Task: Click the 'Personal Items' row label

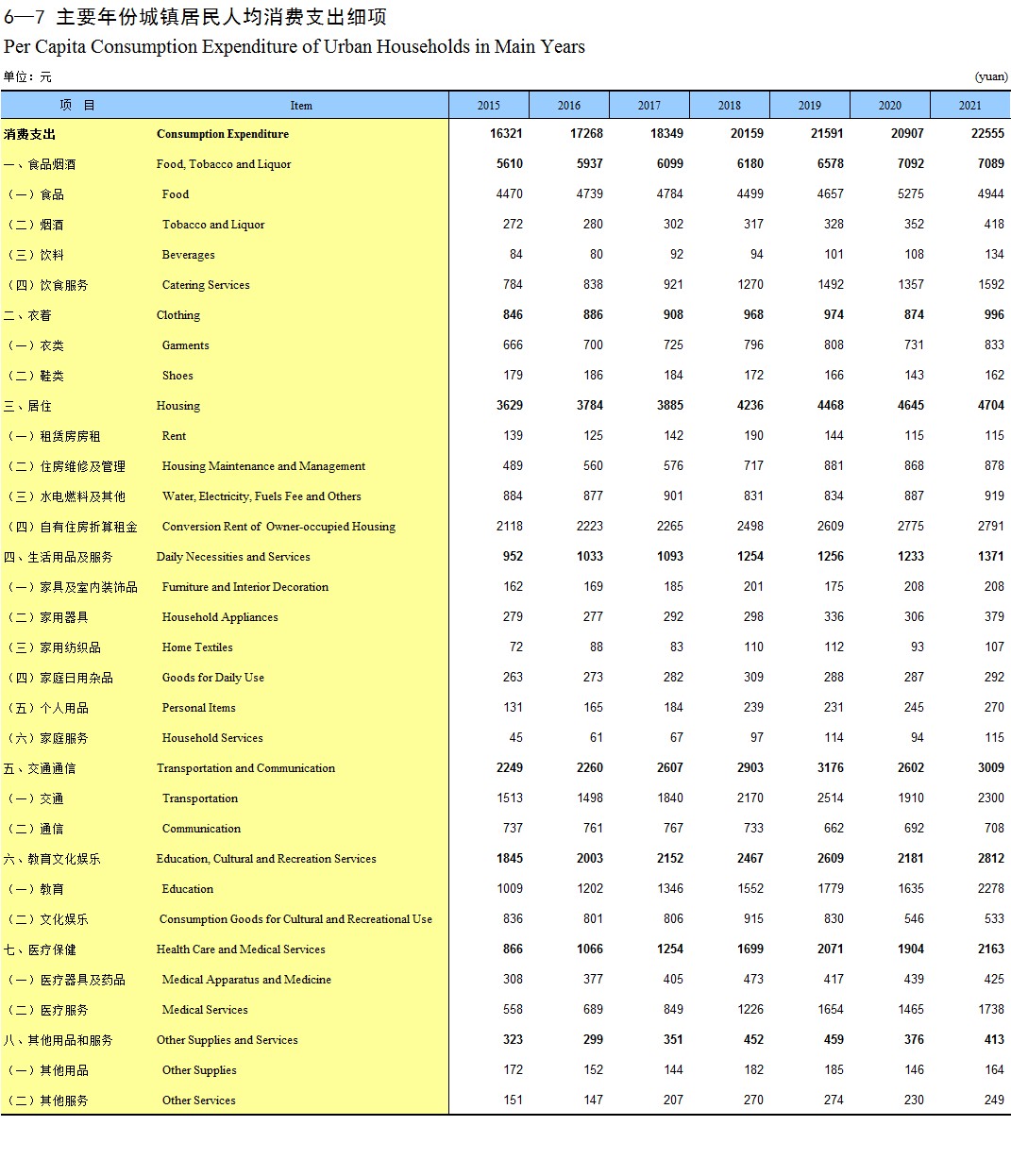Action: tap(199, 708)
